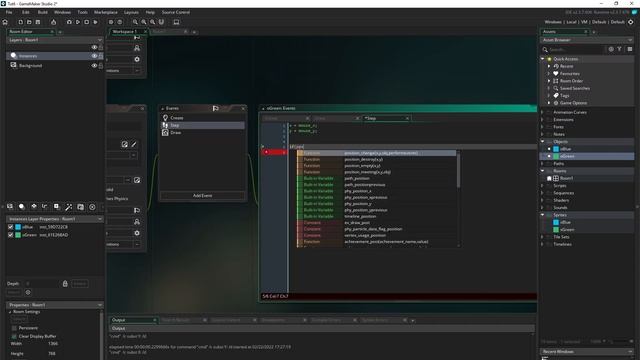The width and height of the screenshot is (640, 360).
Task: Open the Marketplace menu
Action: [106, 12]
